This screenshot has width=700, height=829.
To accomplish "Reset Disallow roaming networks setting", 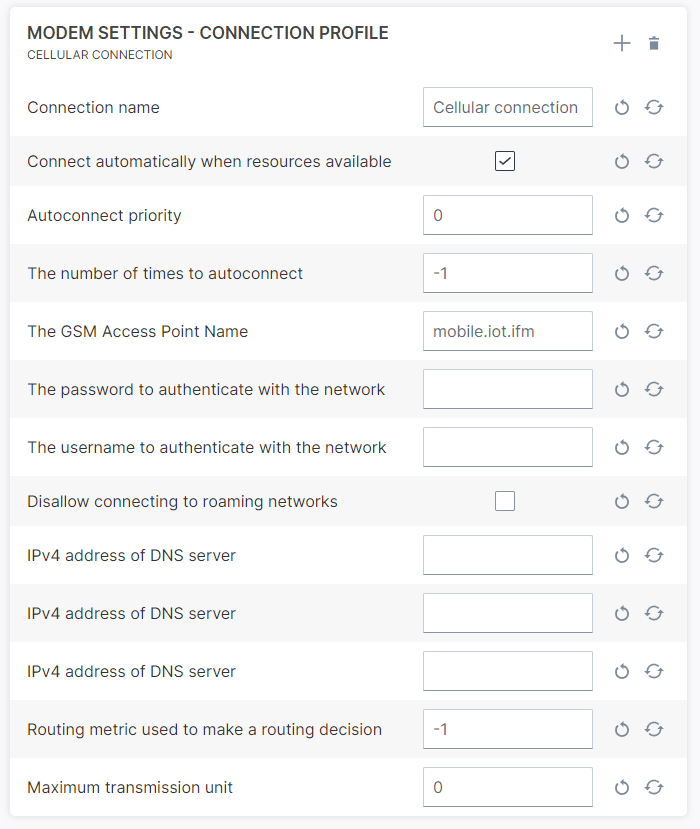I will tap(622, 501).
